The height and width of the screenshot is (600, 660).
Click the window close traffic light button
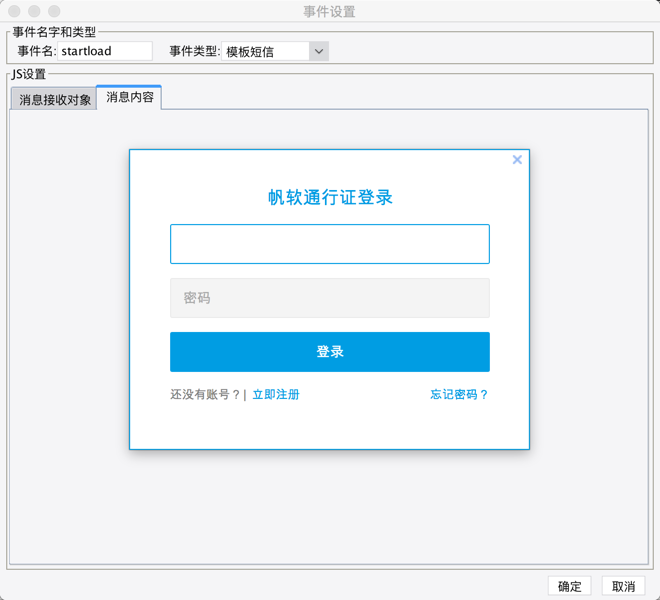pos(14,11)
